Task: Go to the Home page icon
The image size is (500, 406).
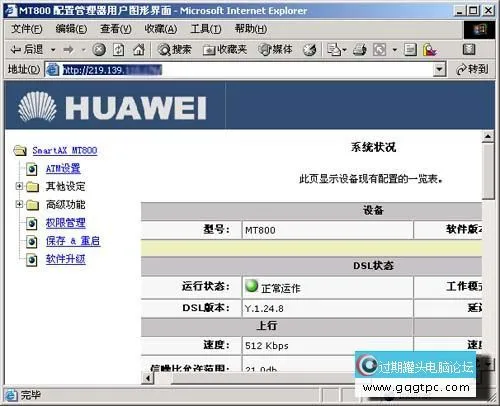Action: pyautogui.click(x=139, y=50)
